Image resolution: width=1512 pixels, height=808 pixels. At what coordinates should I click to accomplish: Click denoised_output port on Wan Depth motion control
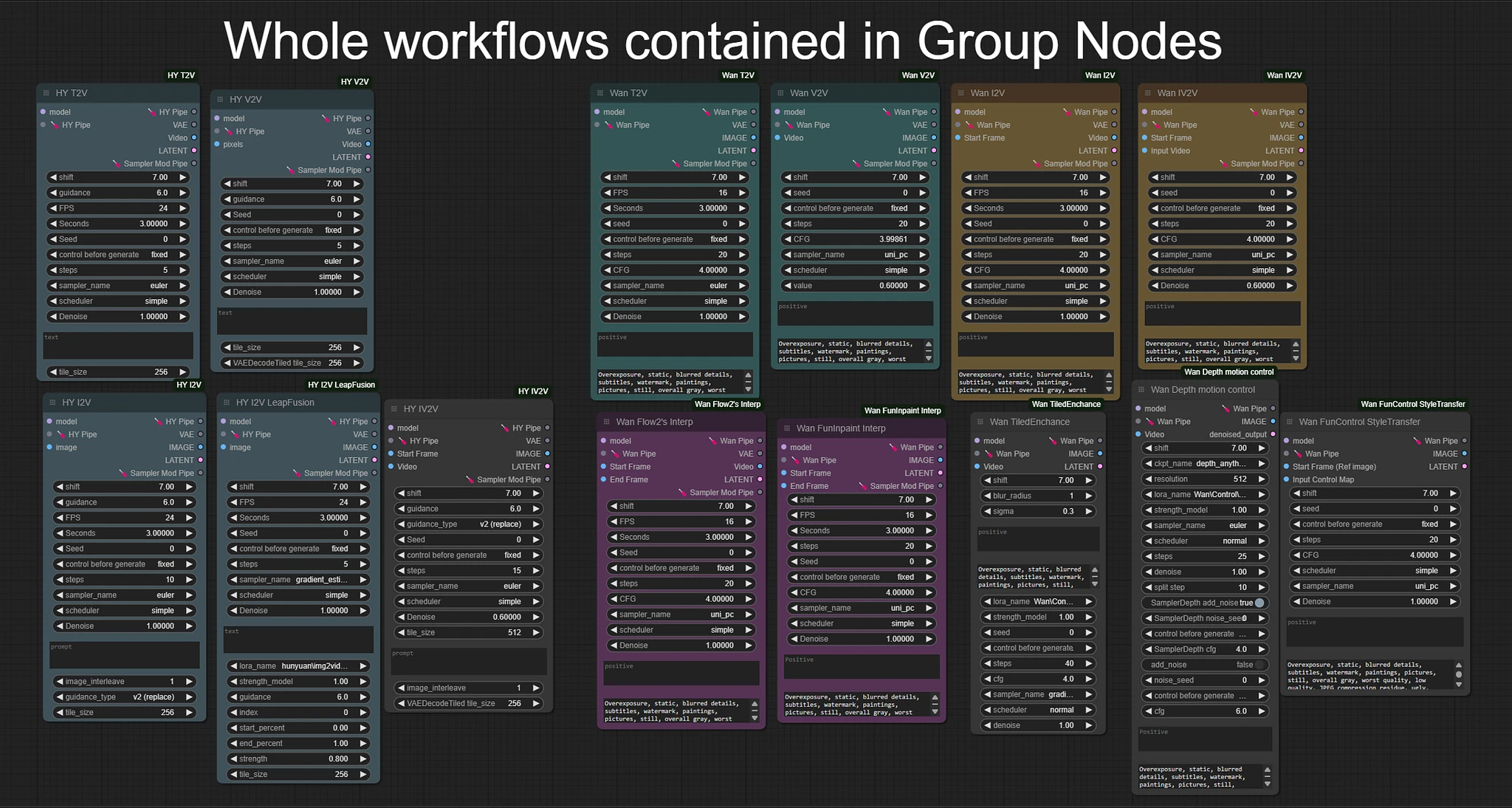tap(1274, 435)
